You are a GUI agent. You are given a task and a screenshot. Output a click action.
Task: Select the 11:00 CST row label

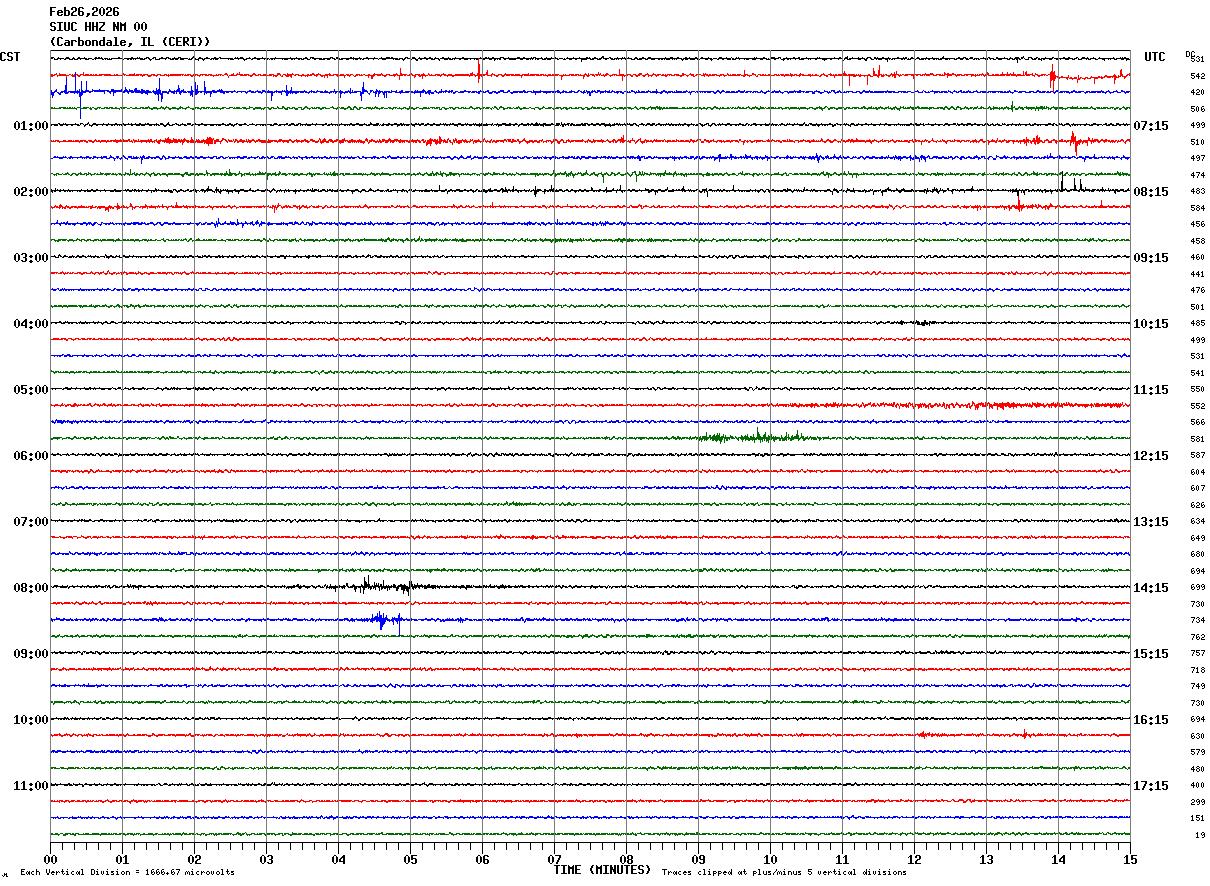click(30, 786)
